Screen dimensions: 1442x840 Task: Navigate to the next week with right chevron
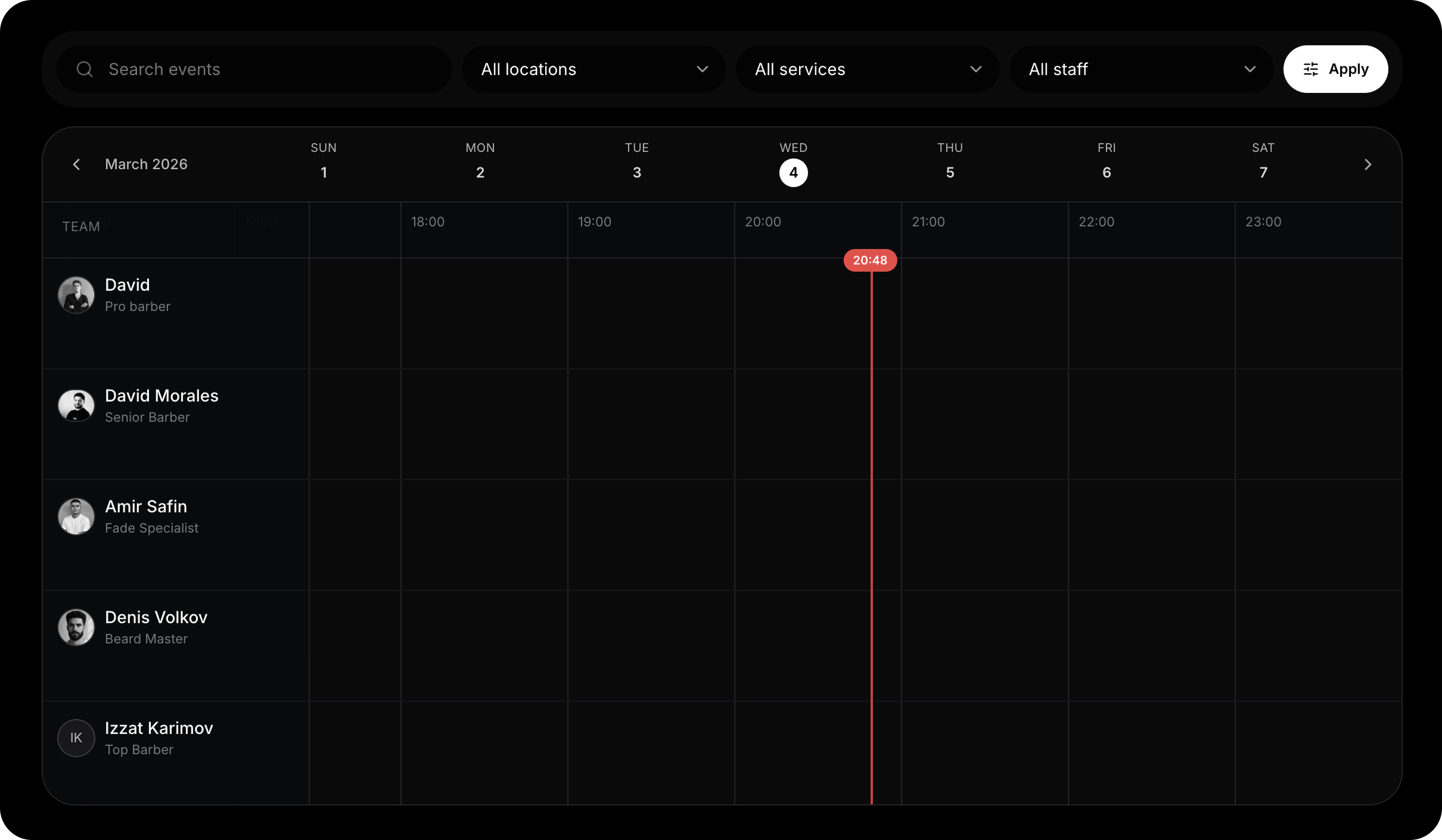coord(1368,164)
